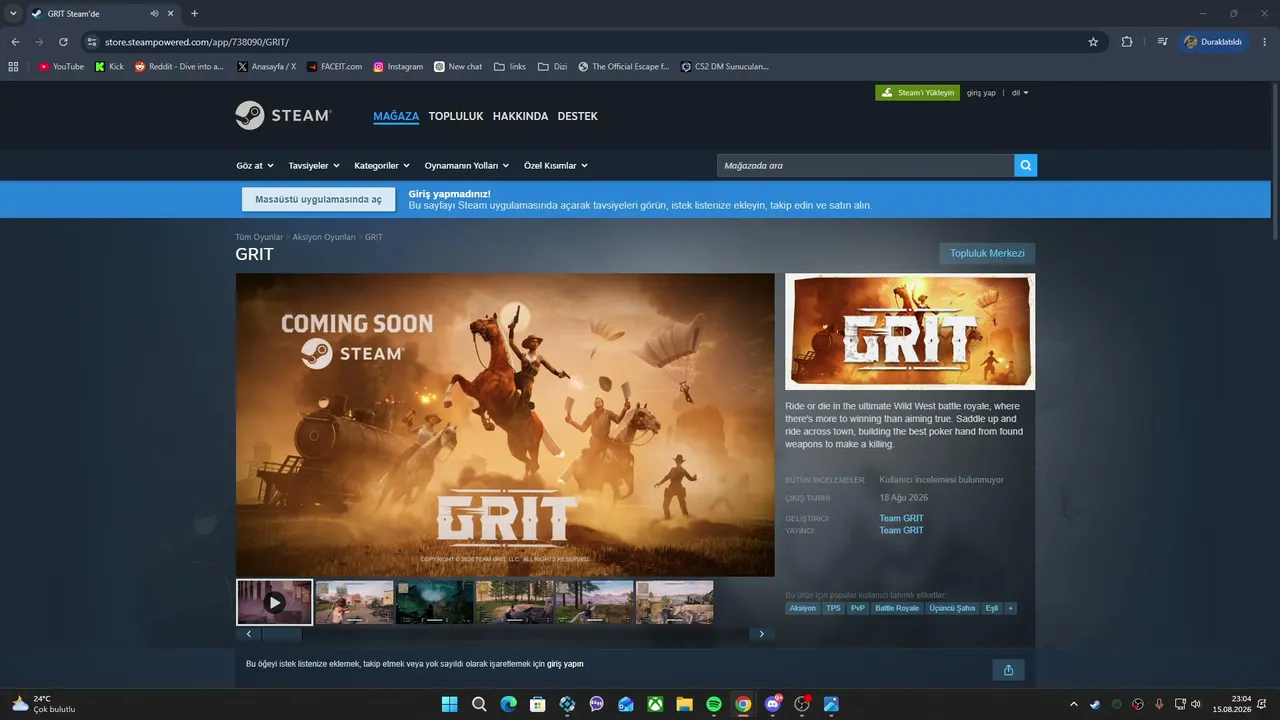This screenshot has width=1280, height=720.
Task: Expand the Özel Kısımlar dropdown menu
Action: (x=556, y=166)
